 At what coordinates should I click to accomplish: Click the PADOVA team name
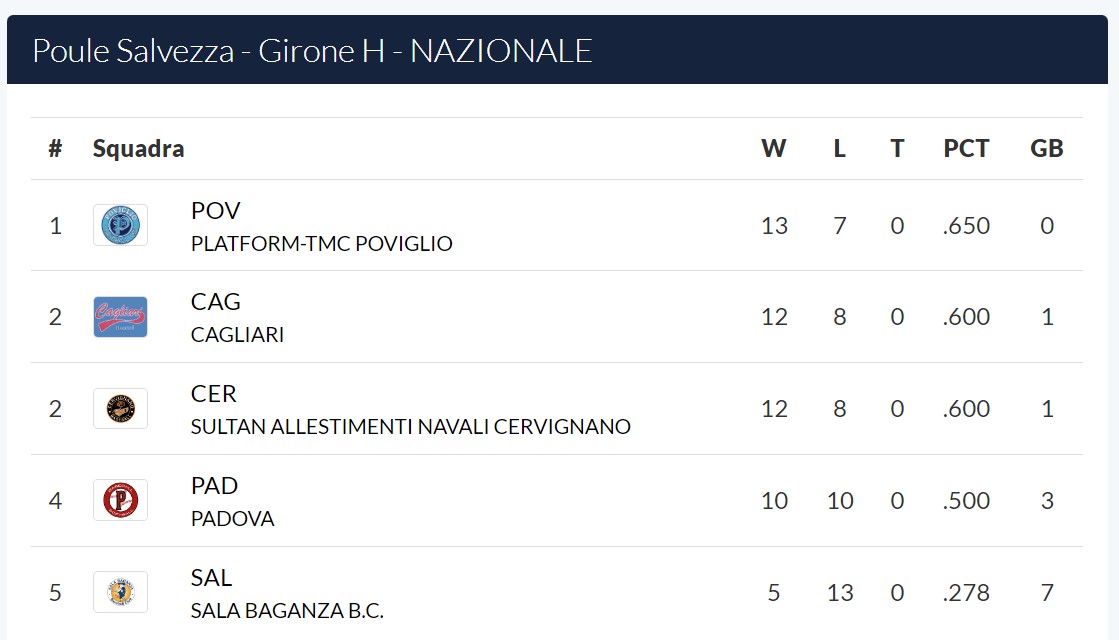232,519
